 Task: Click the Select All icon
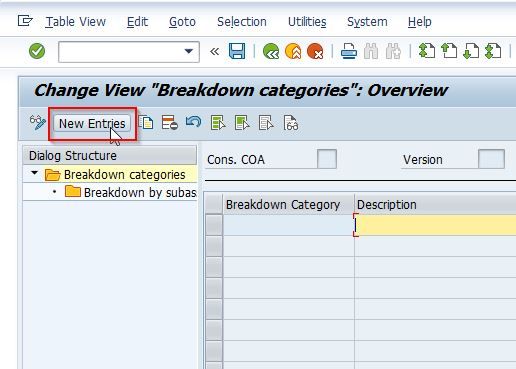tap(218, 123)
